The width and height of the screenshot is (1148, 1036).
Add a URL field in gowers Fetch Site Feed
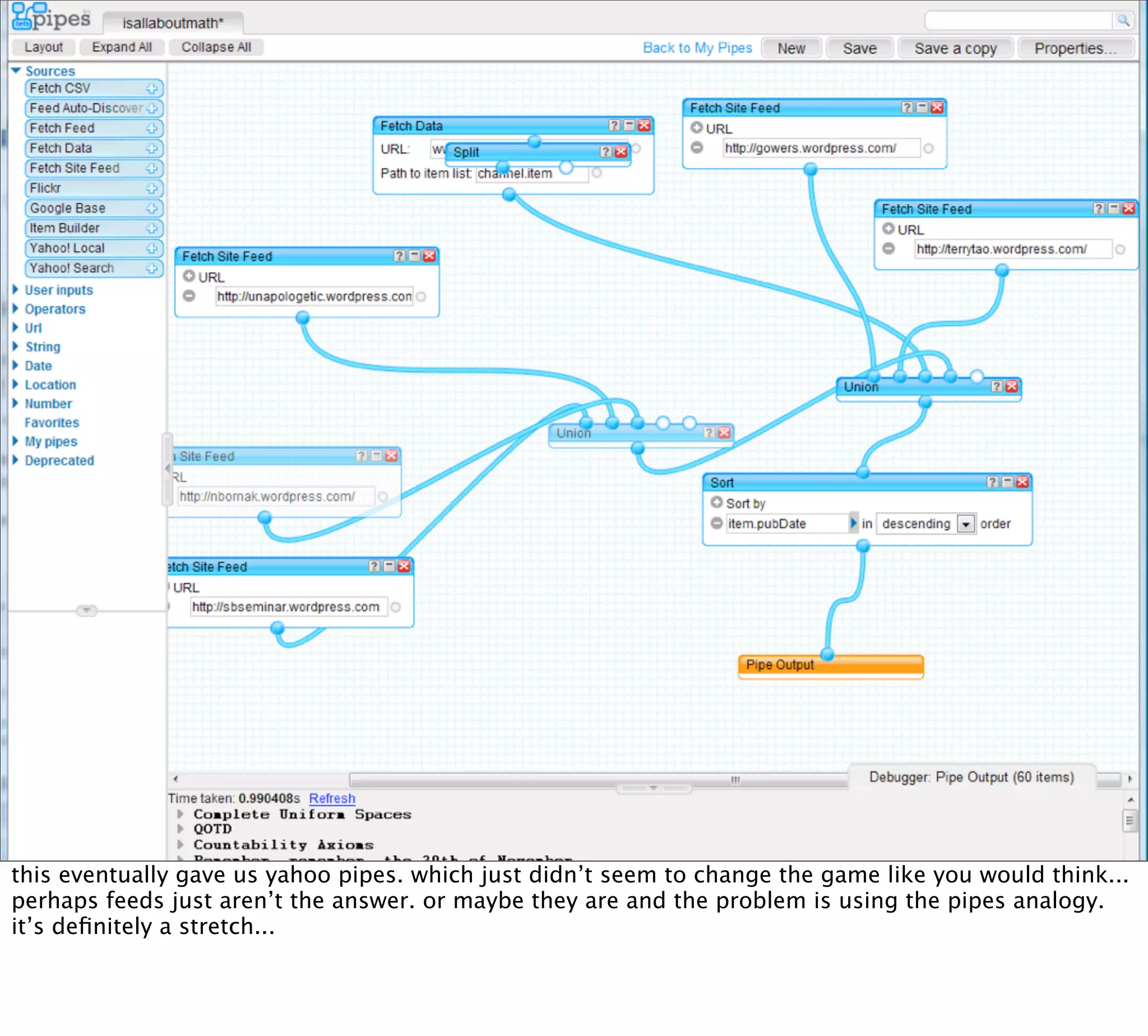(x=696, y=128)
